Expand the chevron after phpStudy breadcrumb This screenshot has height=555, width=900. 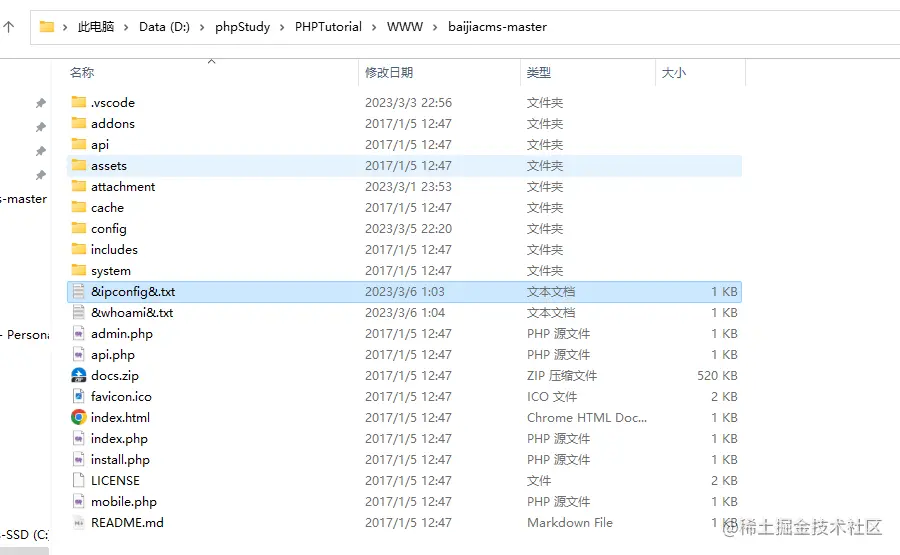point(282,27)
